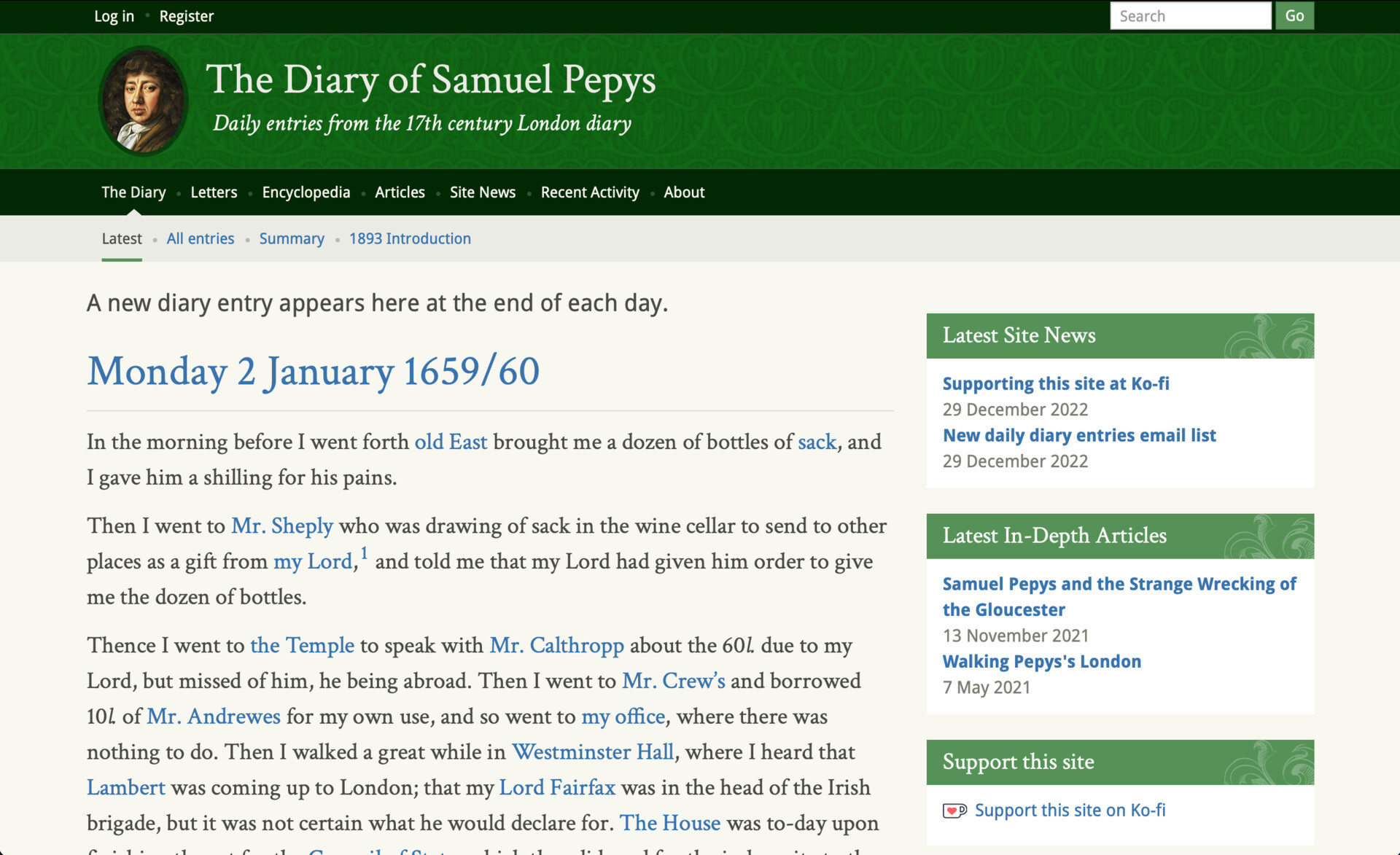Open Site News nav item
This screenshot has height=855, width=1400.
click(x=483, y=192)
